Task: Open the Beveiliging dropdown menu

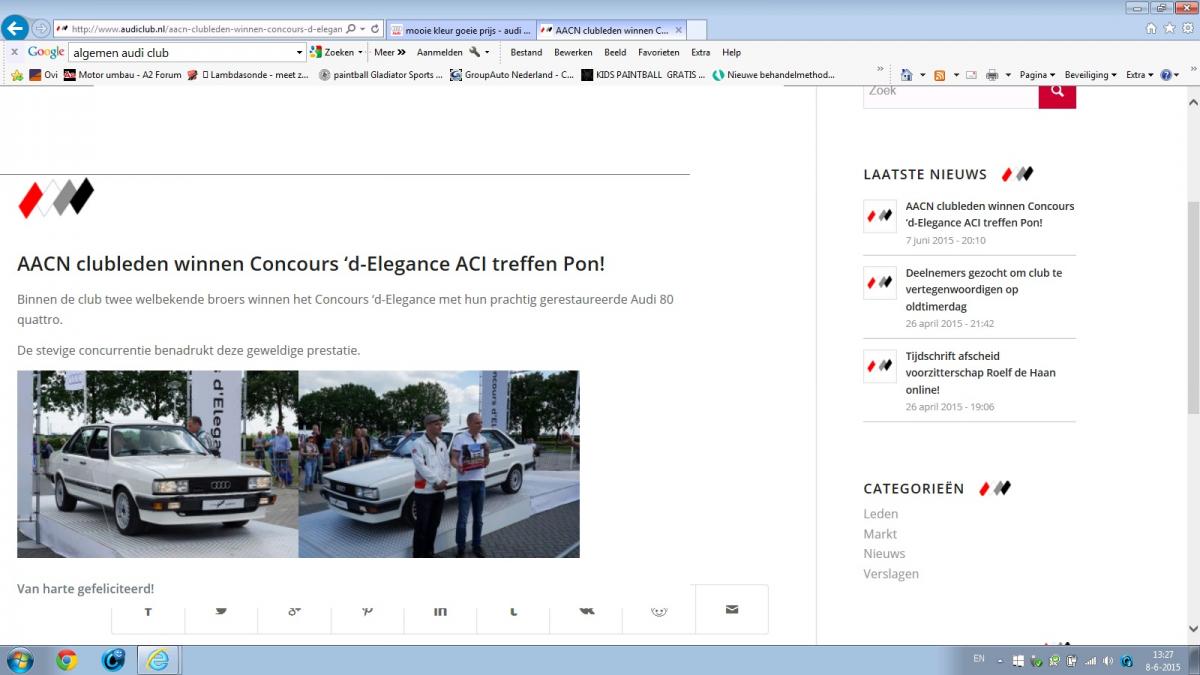Action: tap(1090, 75)
